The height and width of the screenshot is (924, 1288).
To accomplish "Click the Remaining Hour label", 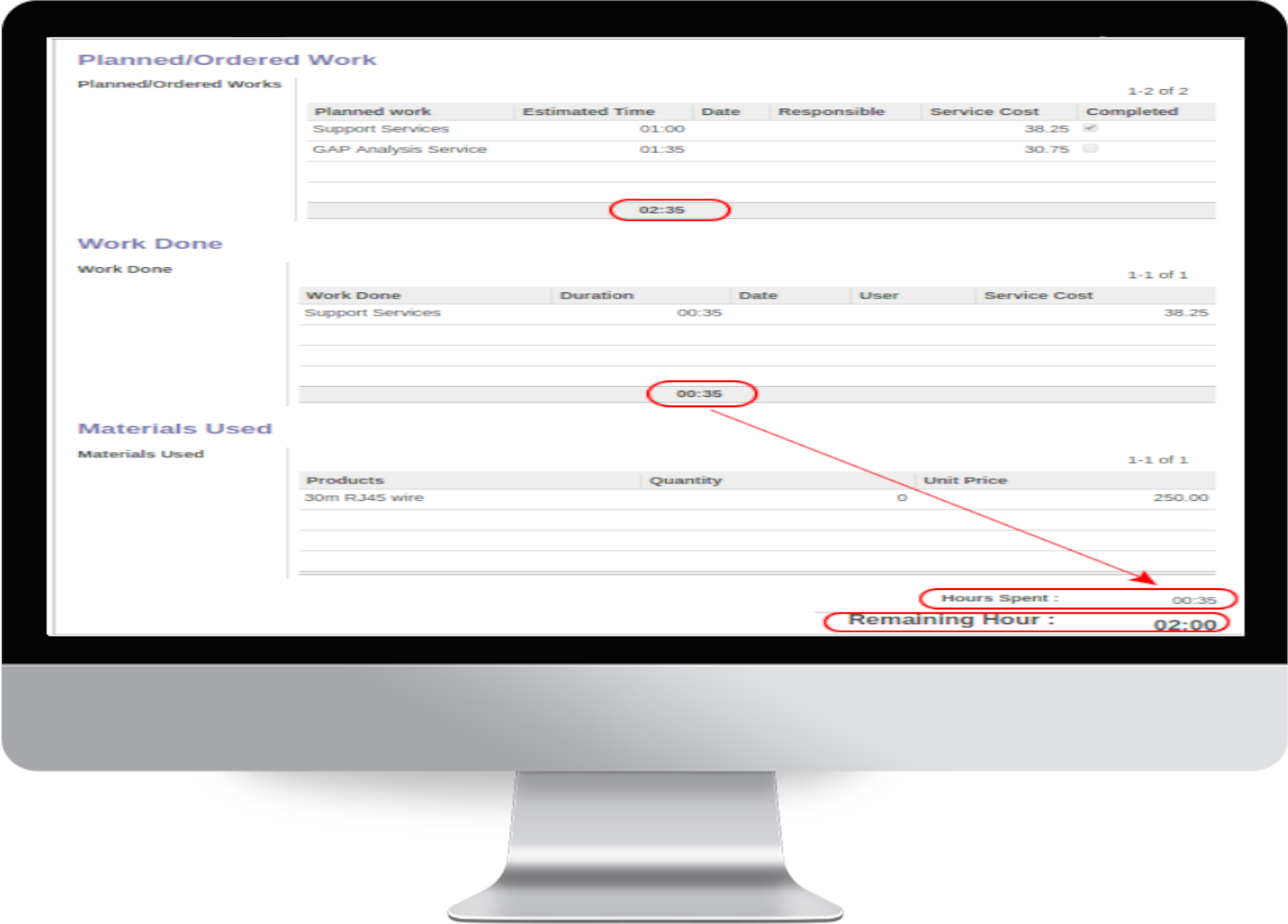I will tap(951, 619).
